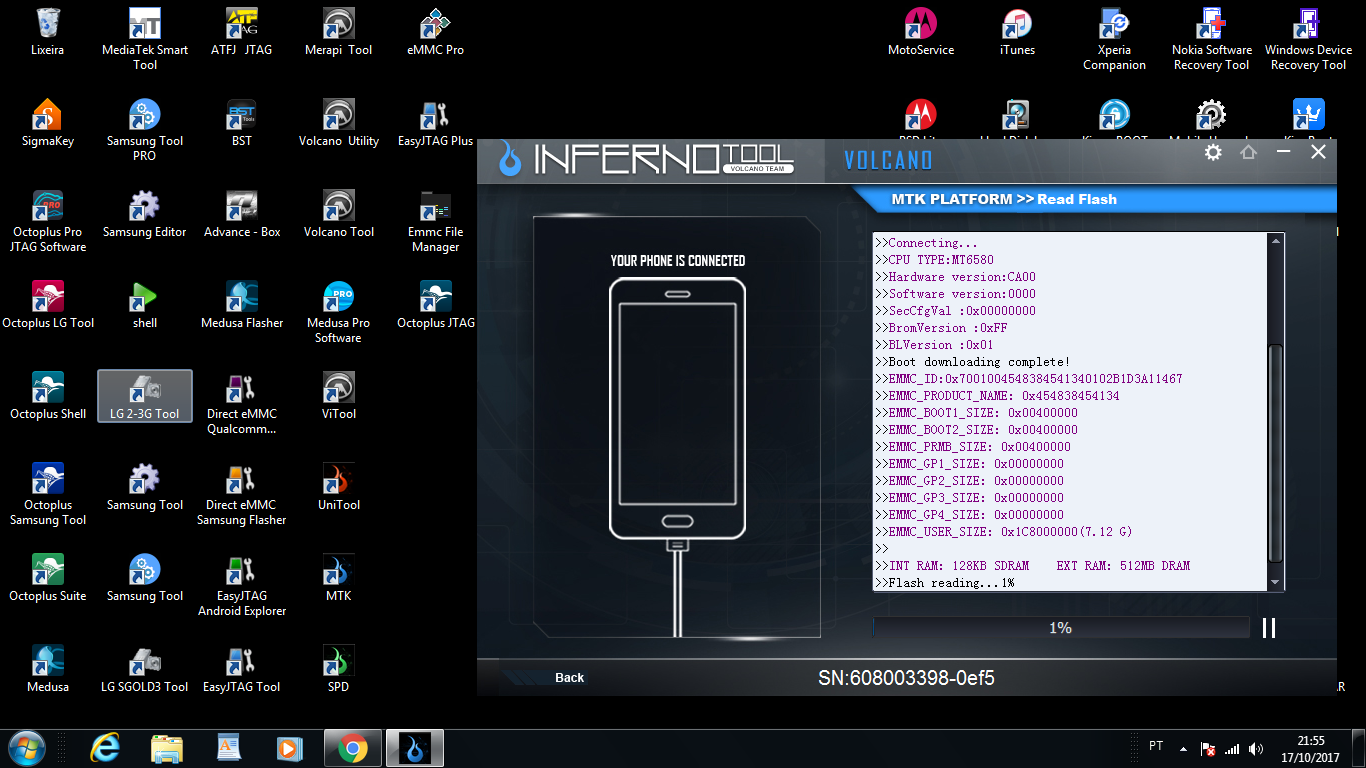Screen dimensions: 1366x768
Task: Launch ATFJ JTAG shortcut
Action: [241, 31]
